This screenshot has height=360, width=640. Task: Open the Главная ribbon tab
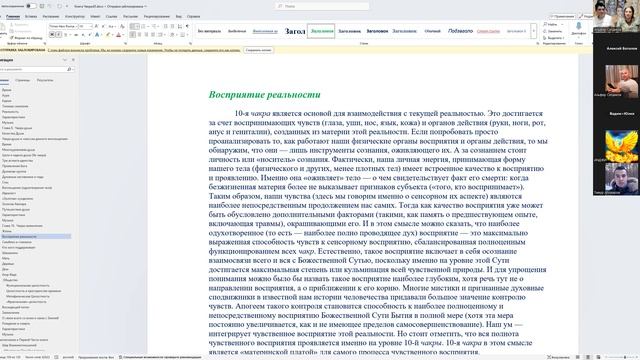pyautogui.click(x=13, y=16)
